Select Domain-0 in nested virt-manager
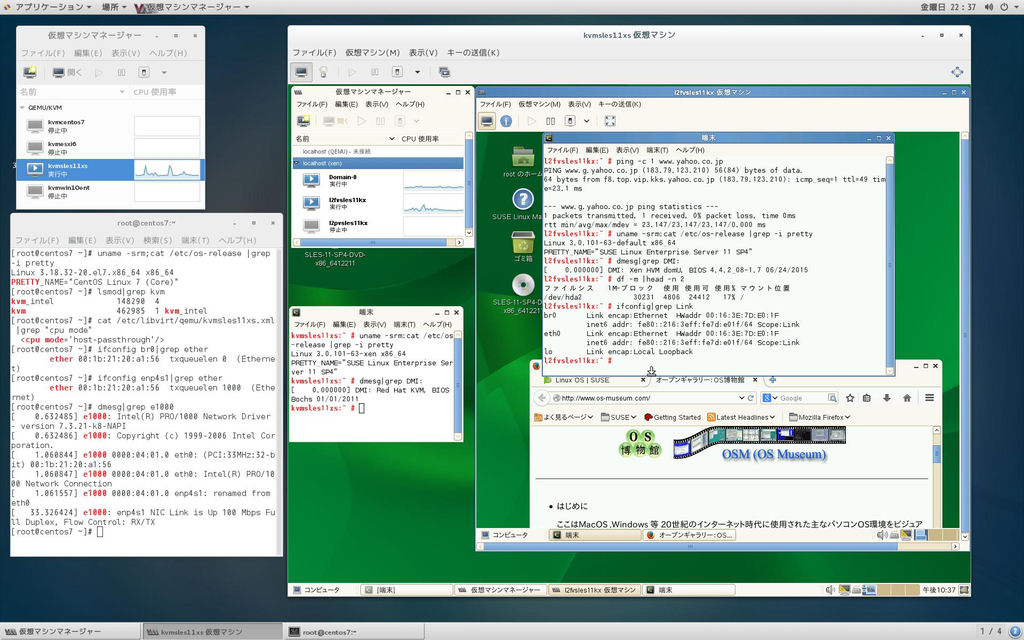Viewport: 1024px width, 640px height. tap(378, 181)
